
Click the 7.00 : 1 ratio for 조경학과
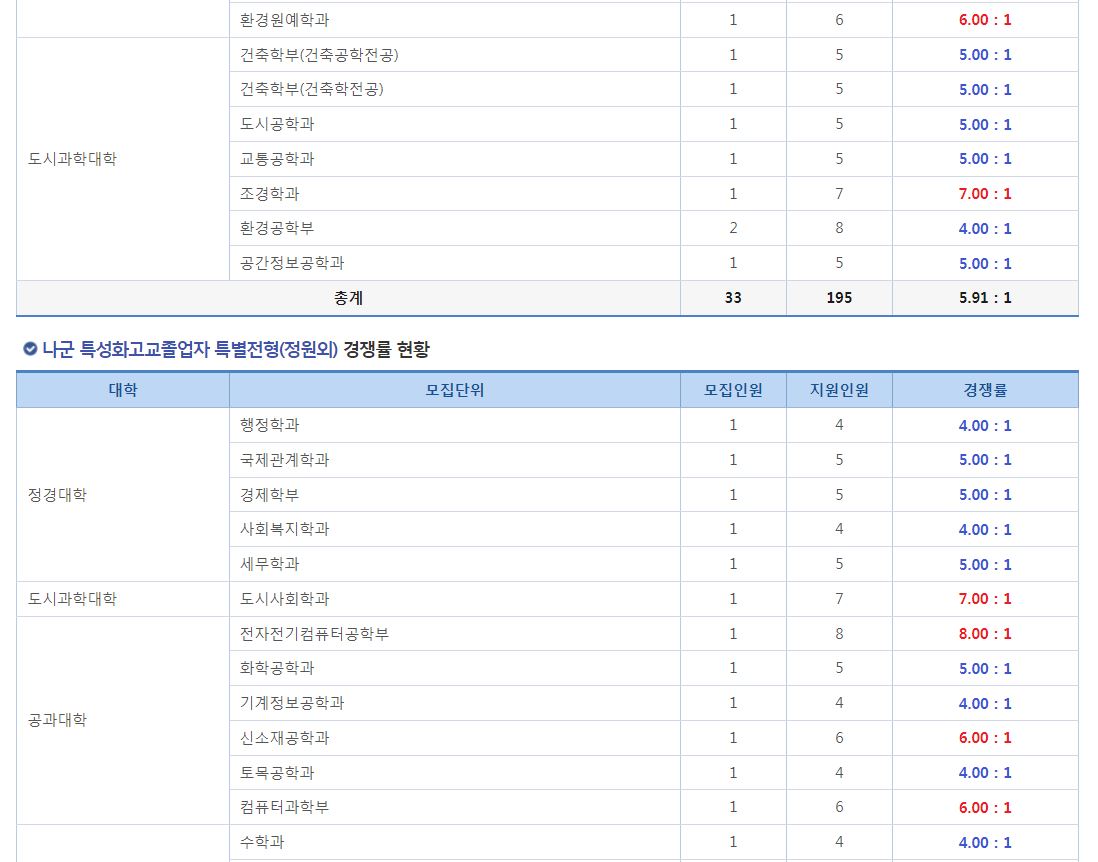click(x=985, y=193)
